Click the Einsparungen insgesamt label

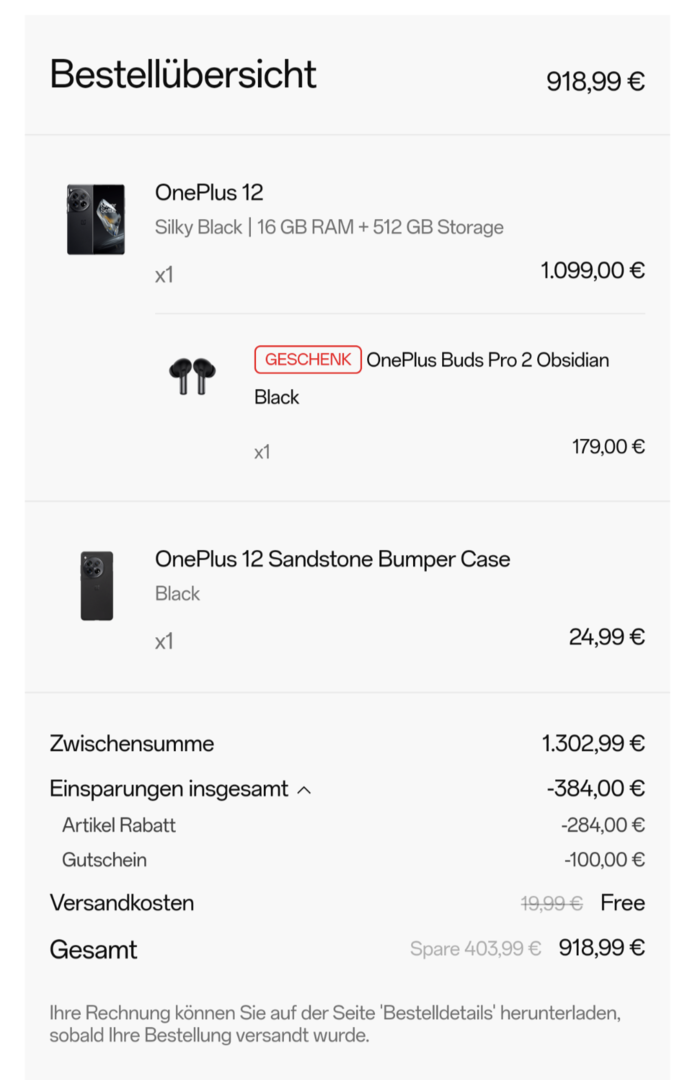(169, 789)
